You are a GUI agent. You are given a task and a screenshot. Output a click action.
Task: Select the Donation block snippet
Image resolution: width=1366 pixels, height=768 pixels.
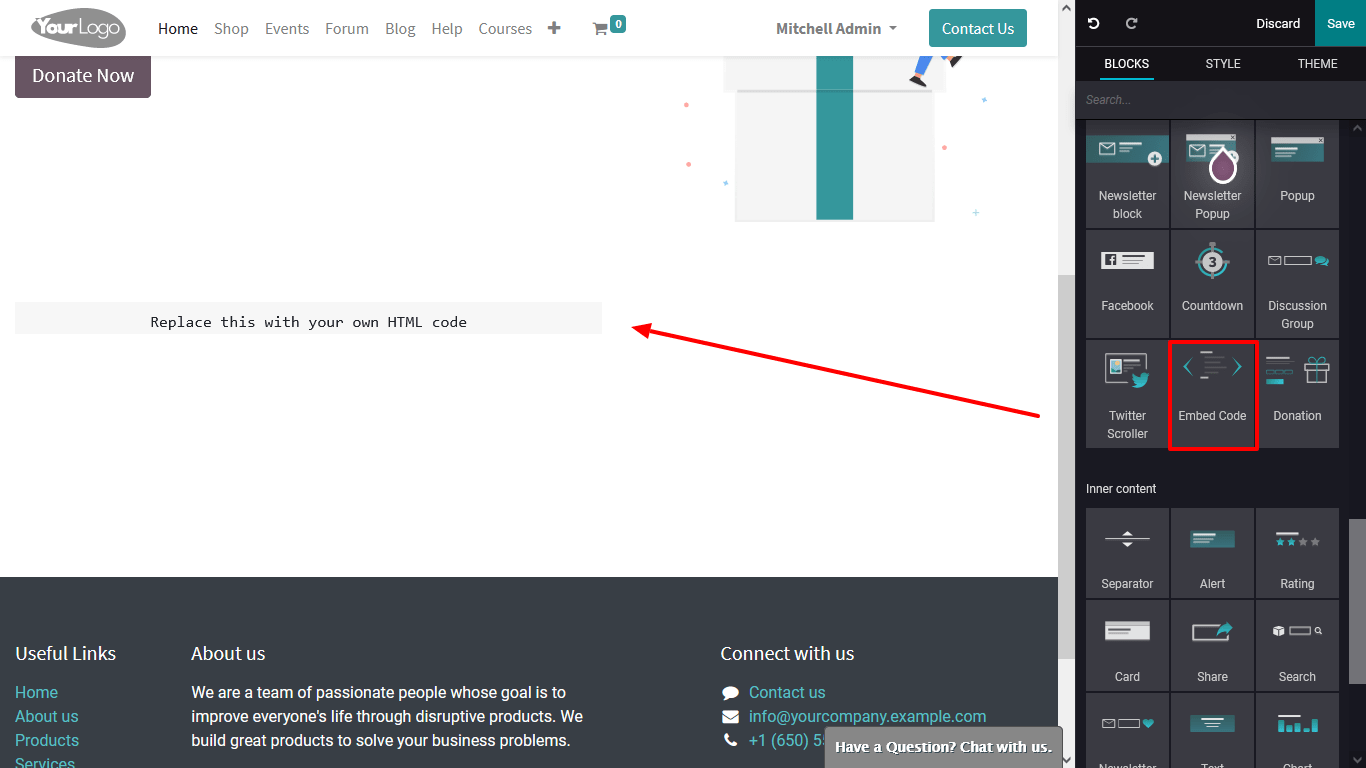(1297, 394)
